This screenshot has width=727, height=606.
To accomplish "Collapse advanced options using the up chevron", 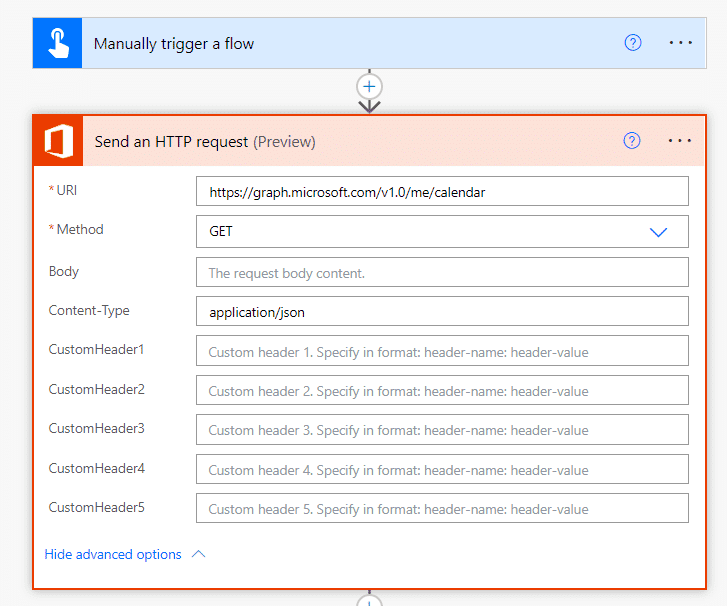I will [x=198, y=554].
